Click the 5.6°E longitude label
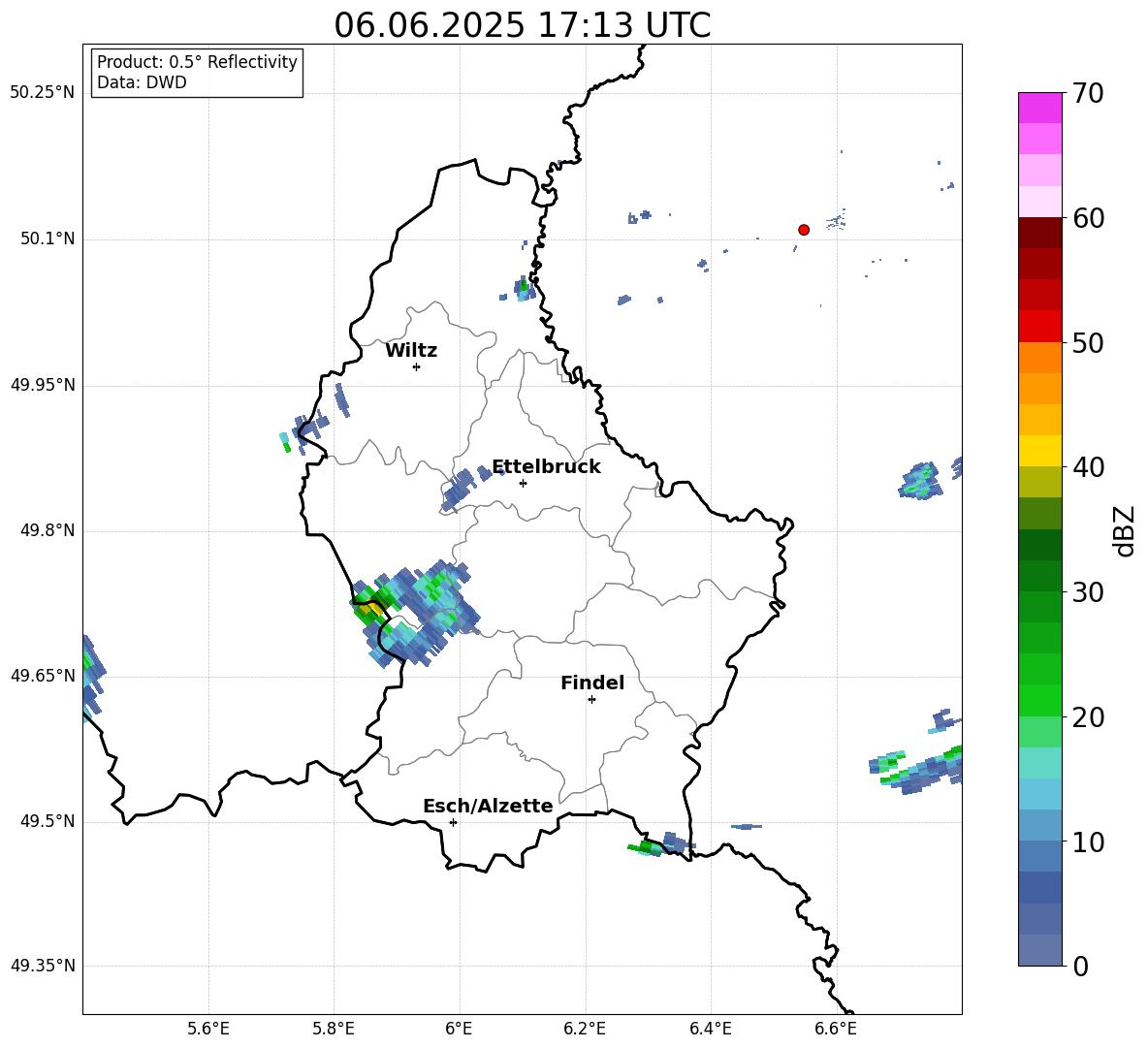The image size is (1148, 1048). 208,1029
